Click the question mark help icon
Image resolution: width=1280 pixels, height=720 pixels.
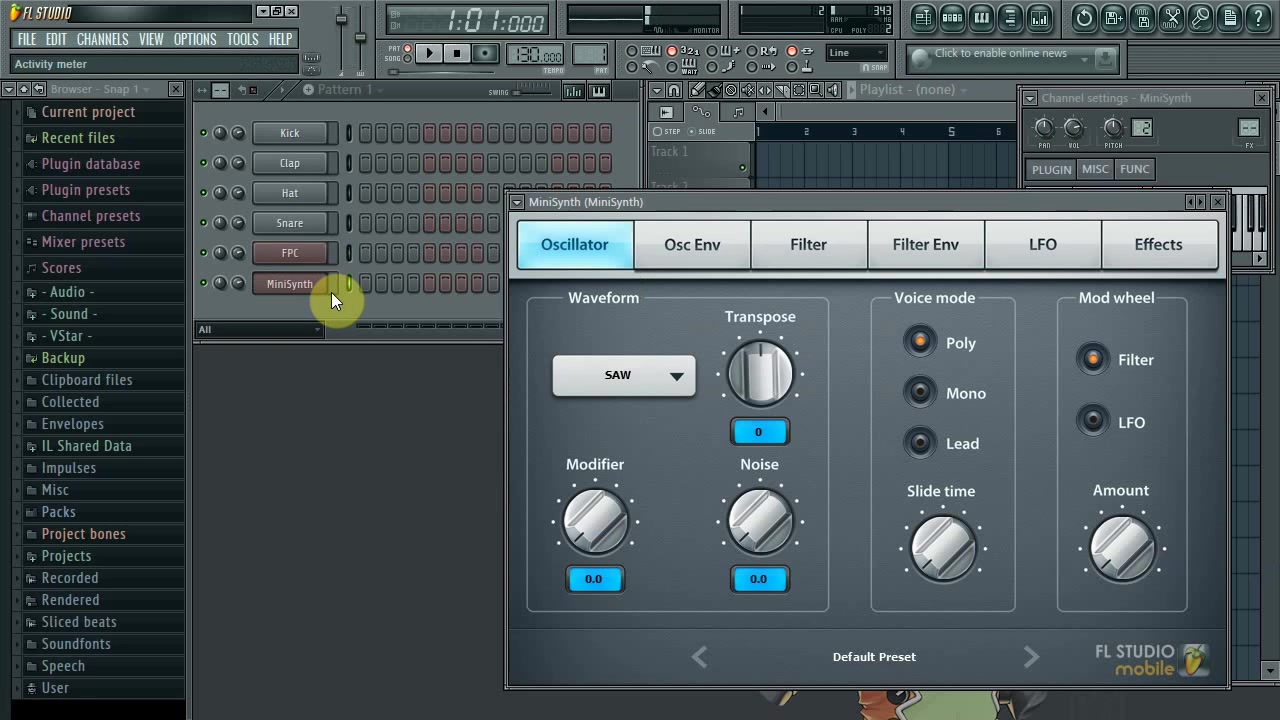click(x=1258, y=18)
